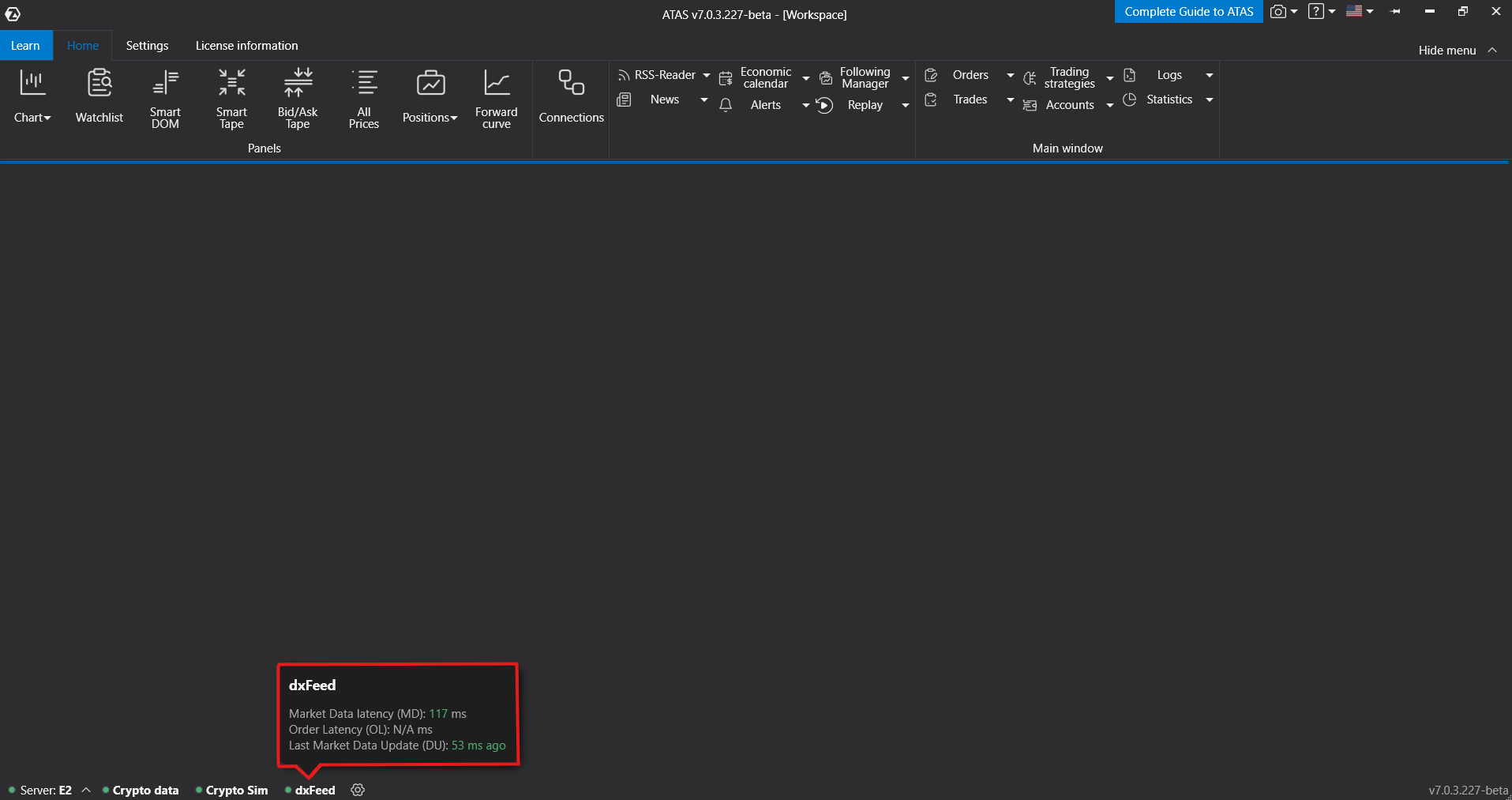Click the screenshot camera icon
This screenshot has height=800, width=1512.
(1278, 11)
